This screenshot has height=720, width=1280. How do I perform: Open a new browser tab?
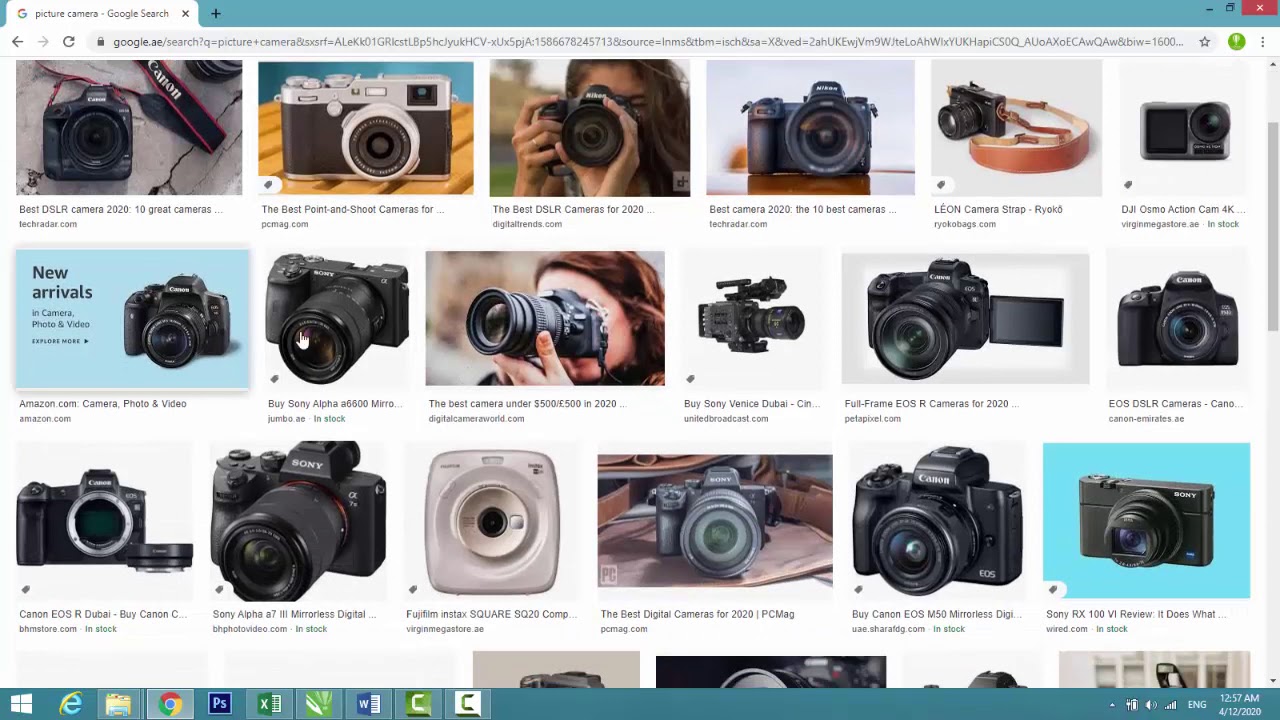(216, 14)
